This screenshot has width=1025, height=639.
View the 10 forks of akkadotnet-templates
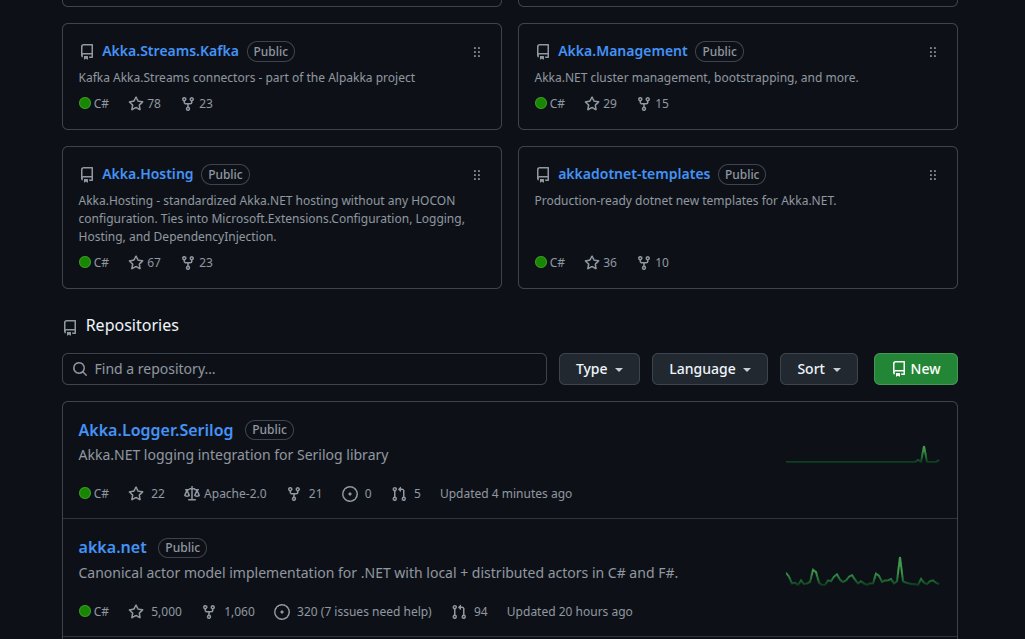[653, 262]
